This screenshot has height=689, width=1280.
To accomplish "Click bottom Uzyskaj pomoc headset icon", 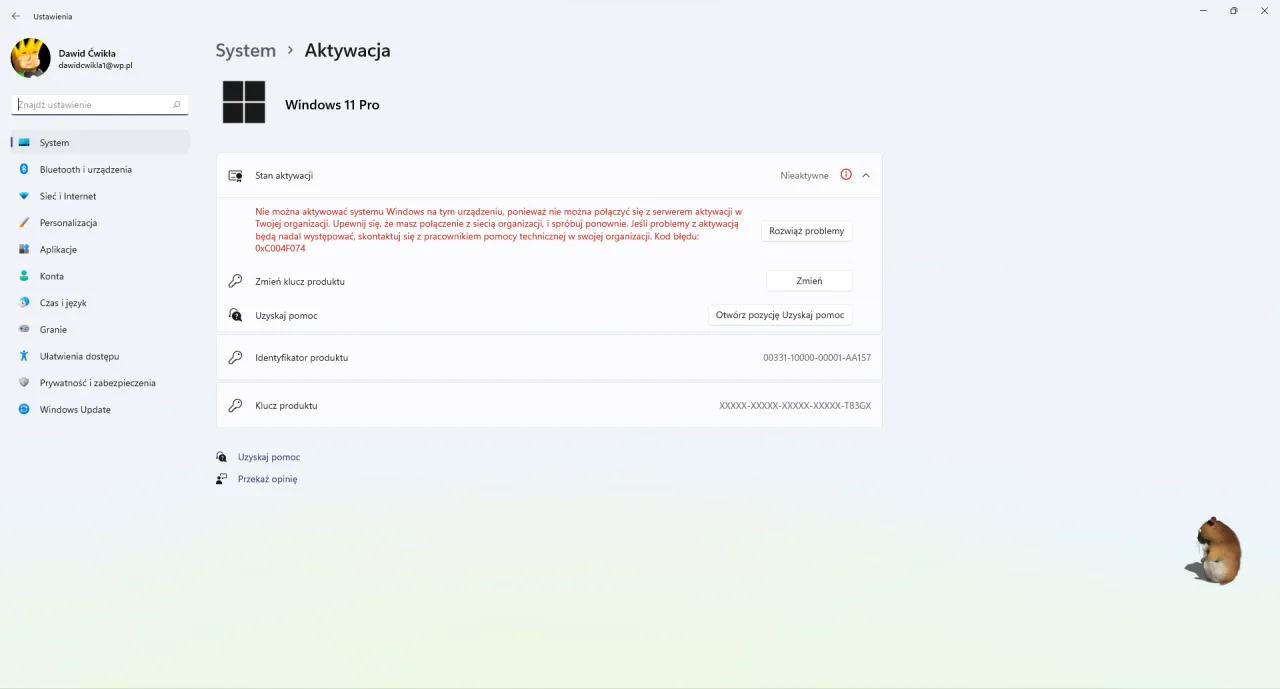I will click(x=222, y=457).
